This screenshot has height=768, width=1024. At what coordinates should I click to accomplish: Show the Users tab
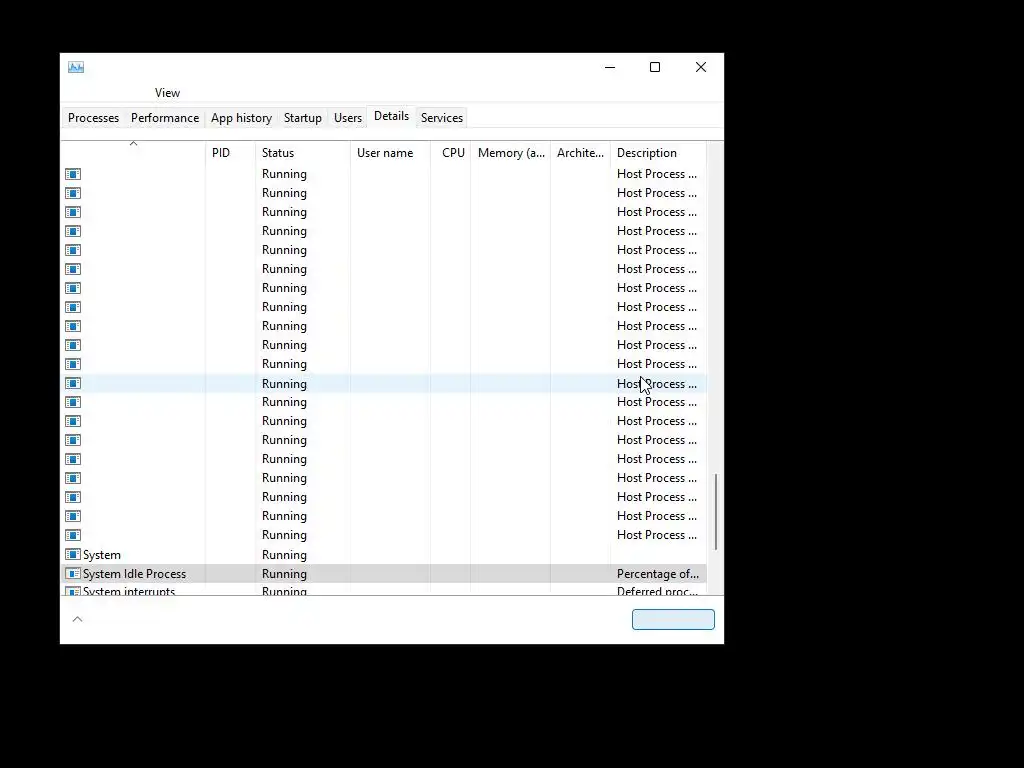pos(347,118)
